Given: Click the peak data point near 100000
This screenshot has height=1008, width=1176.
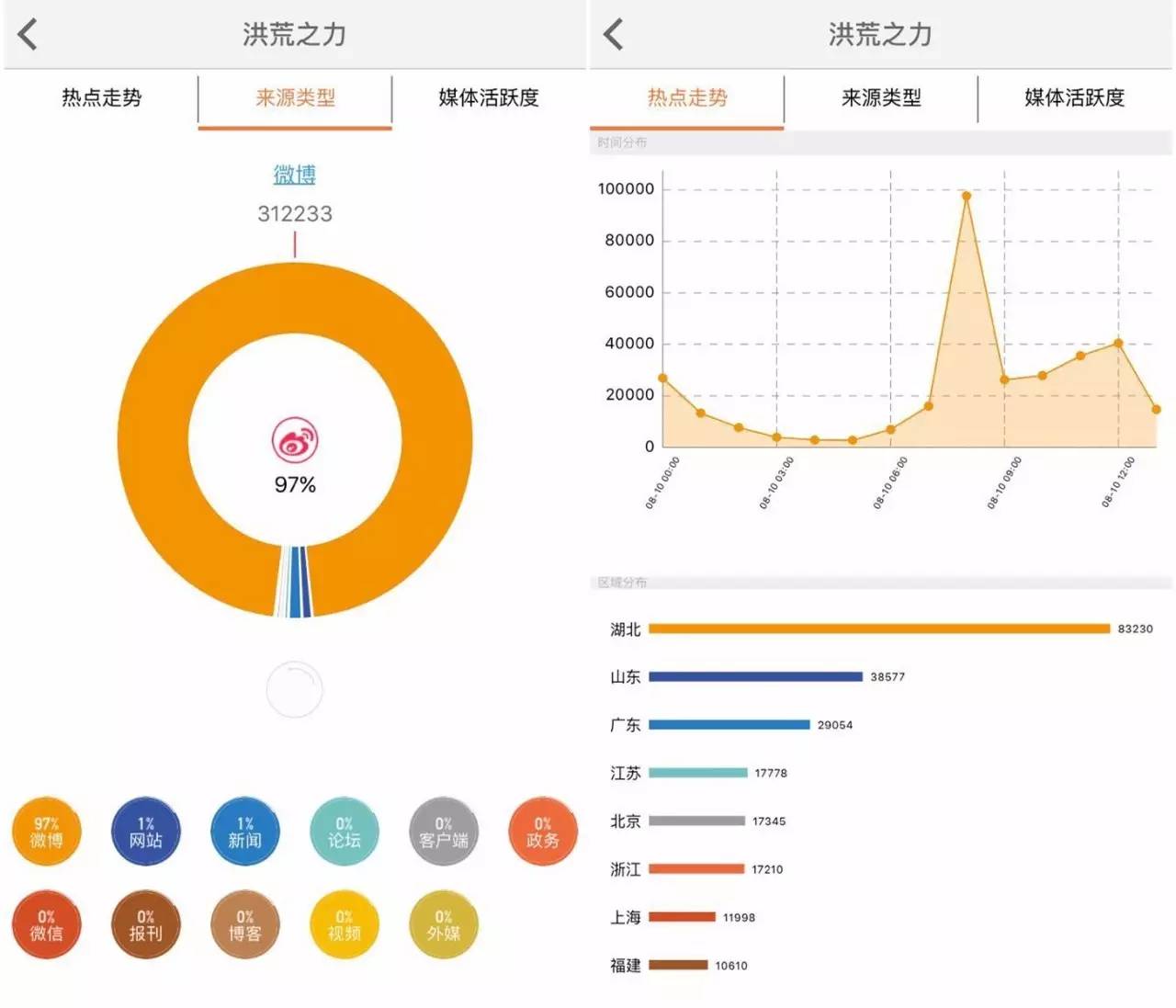Looking at the screenshot, I should (966, 196).
